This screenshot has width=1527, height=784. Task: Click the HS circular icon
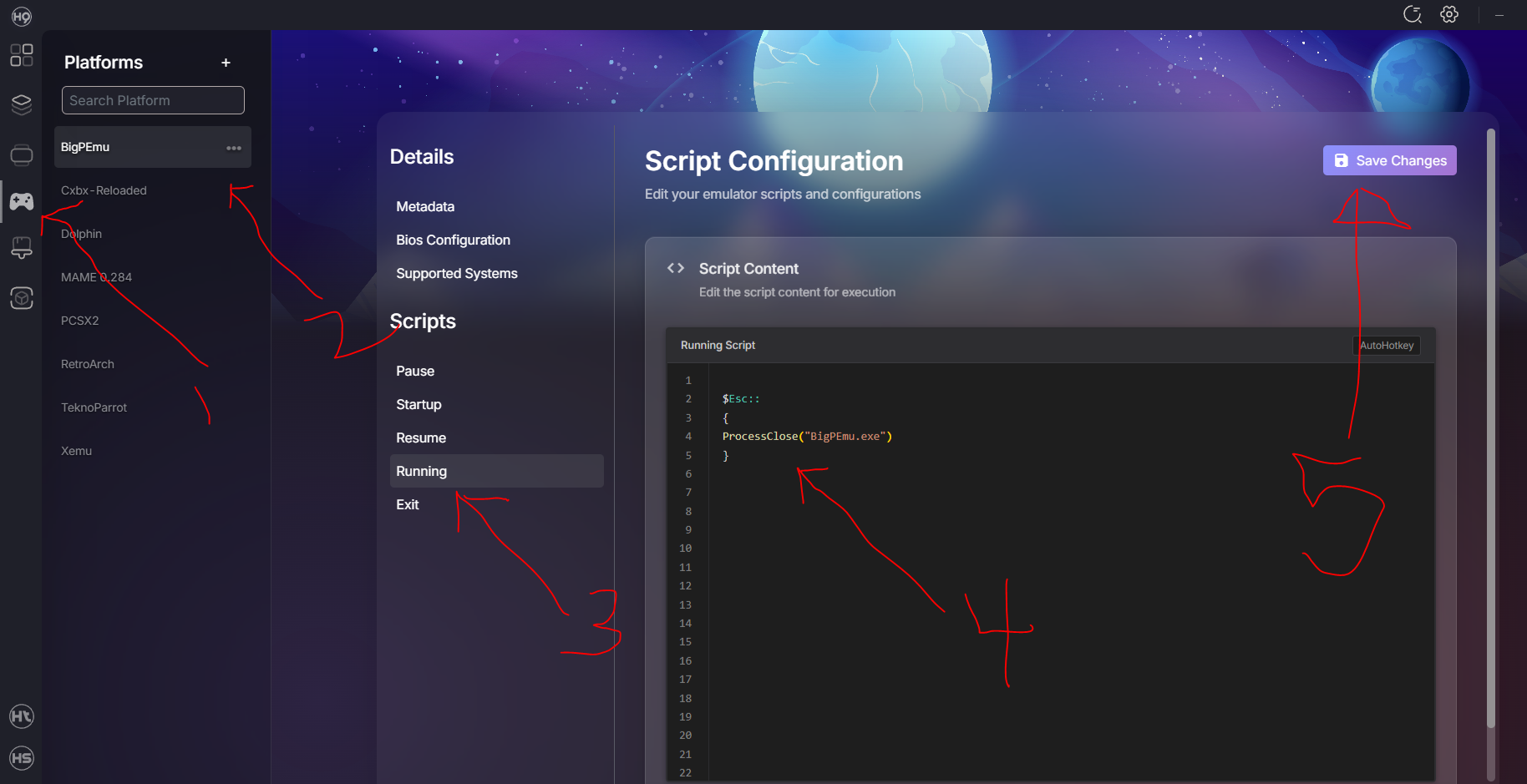(22, 757)
